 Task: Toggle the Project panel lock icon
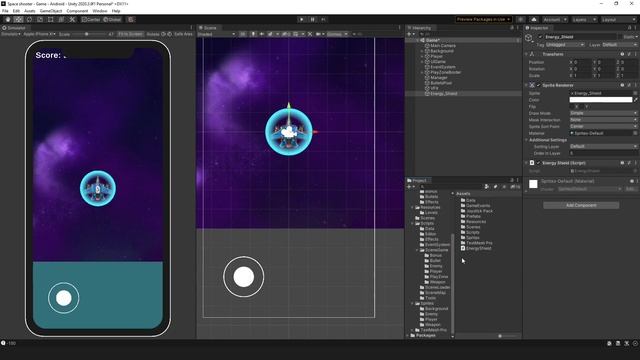point(512,180)
